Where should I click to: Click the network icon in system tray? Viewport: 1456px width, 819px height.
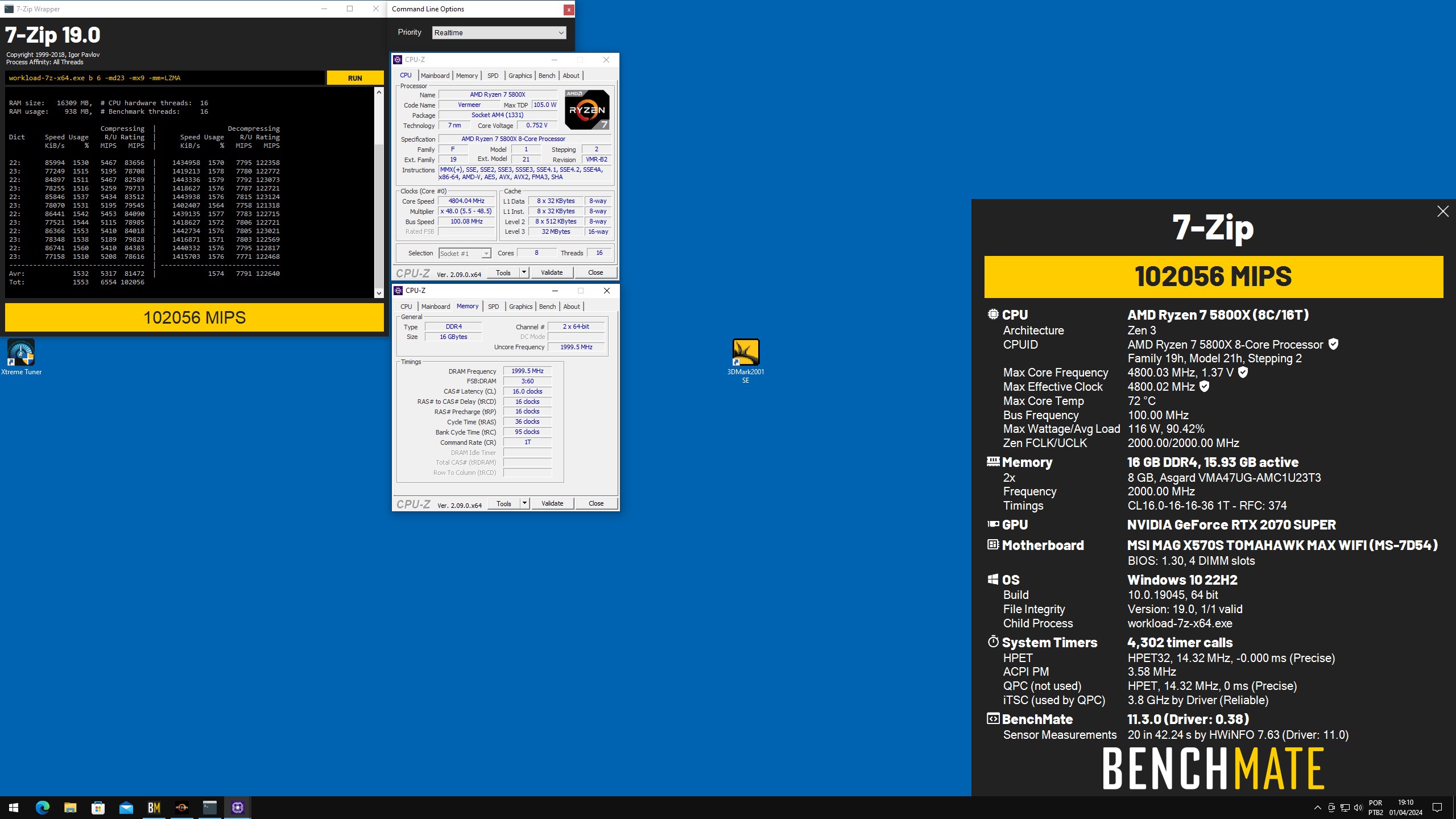(x=1345, y=808)
